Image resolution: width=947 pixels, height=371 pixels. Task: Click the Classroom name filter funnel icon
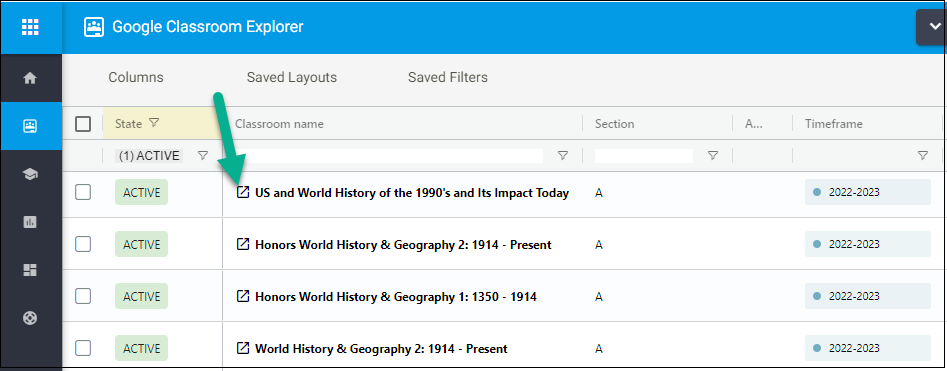563,156
